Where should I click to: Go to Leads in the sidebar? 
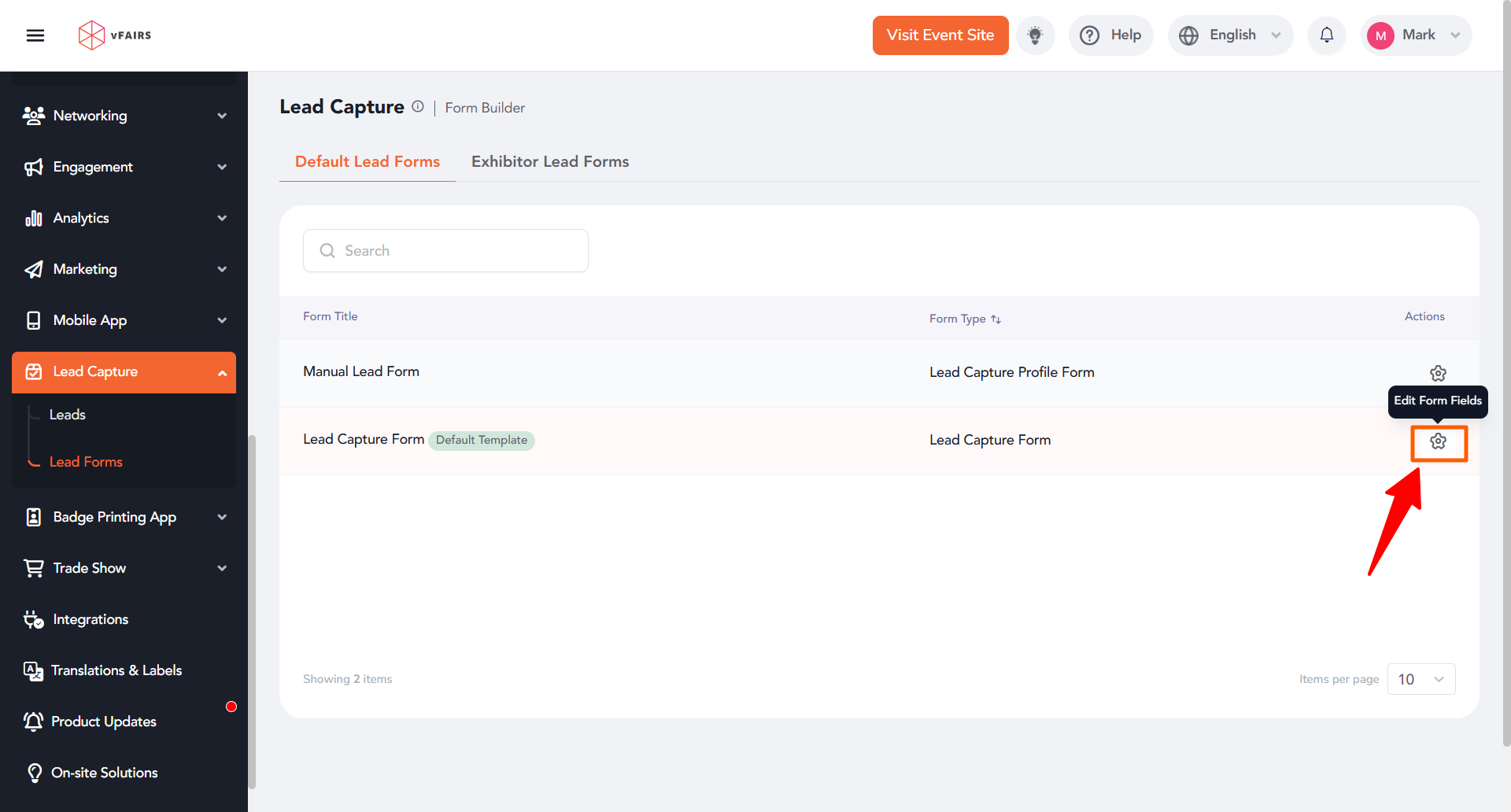point(68,415)
